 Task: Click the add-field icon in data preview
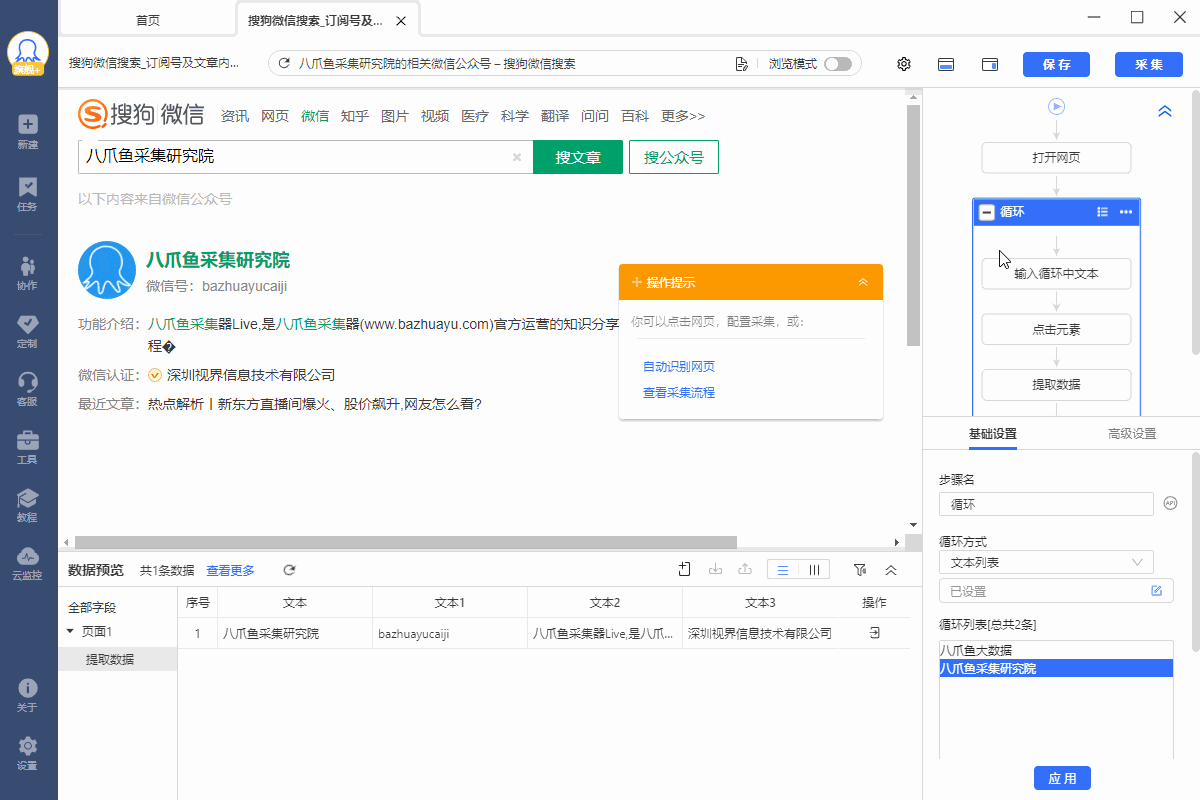click(x=685, y=569)
